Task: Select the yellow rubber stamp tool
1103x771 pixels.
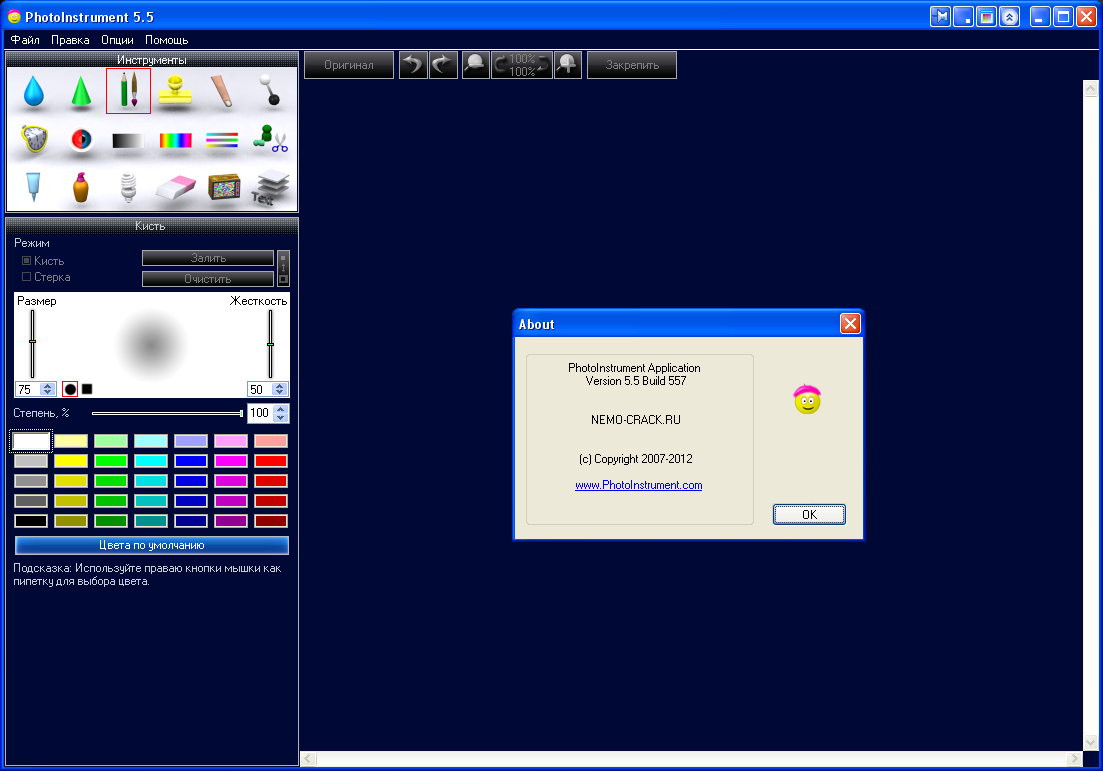Action: pyautogui.click(x=175, y=91)
